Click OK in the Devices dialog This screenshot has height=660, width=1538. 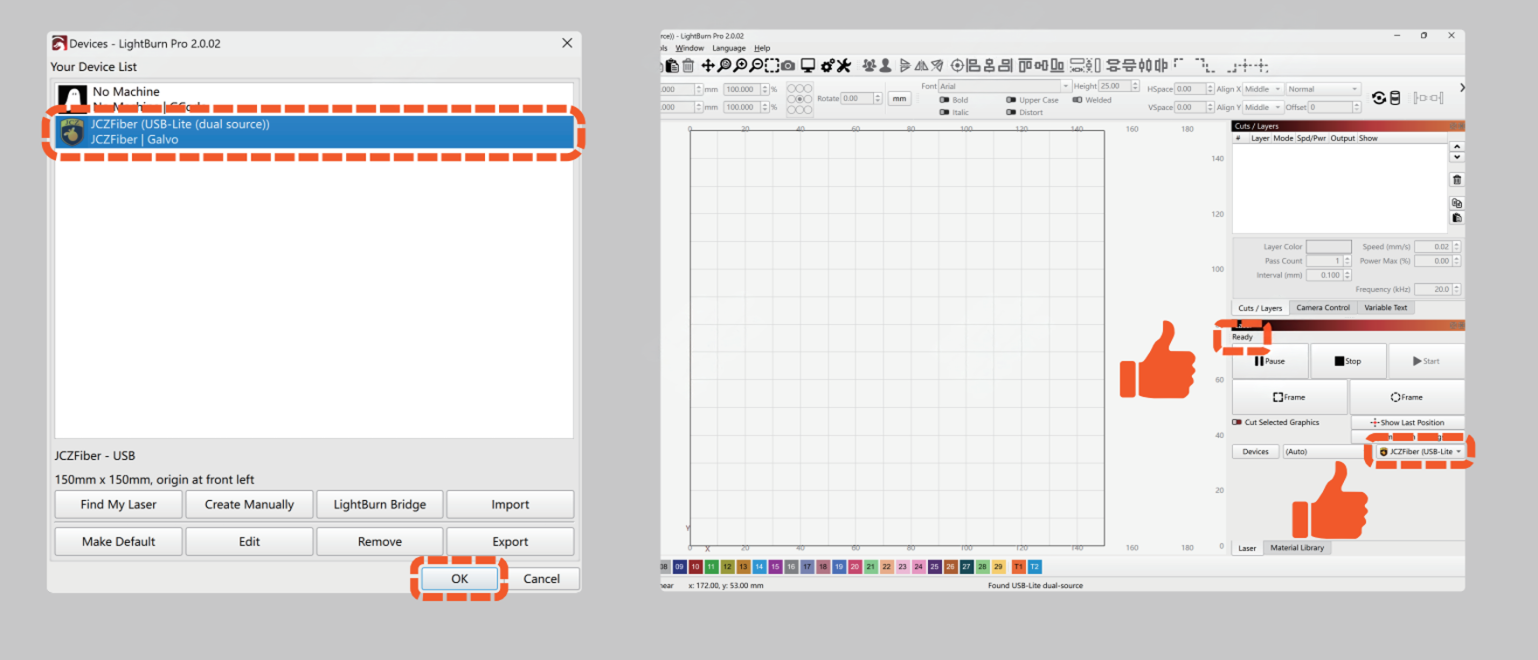pyautogui.click(x=459, y=578)
